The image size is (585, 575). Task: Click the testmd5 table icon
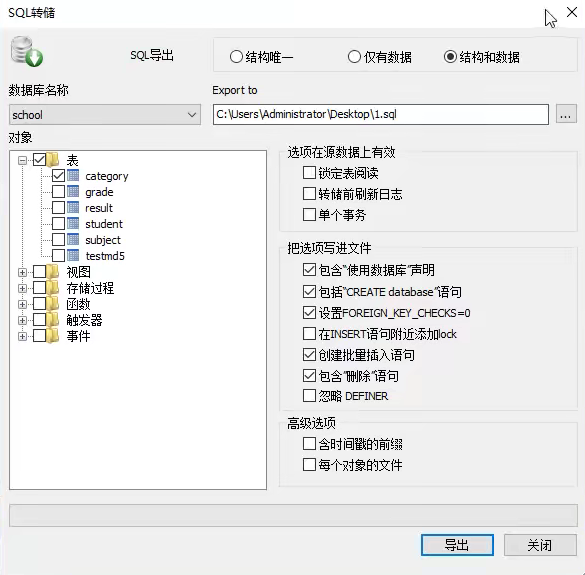click(73, 256)
